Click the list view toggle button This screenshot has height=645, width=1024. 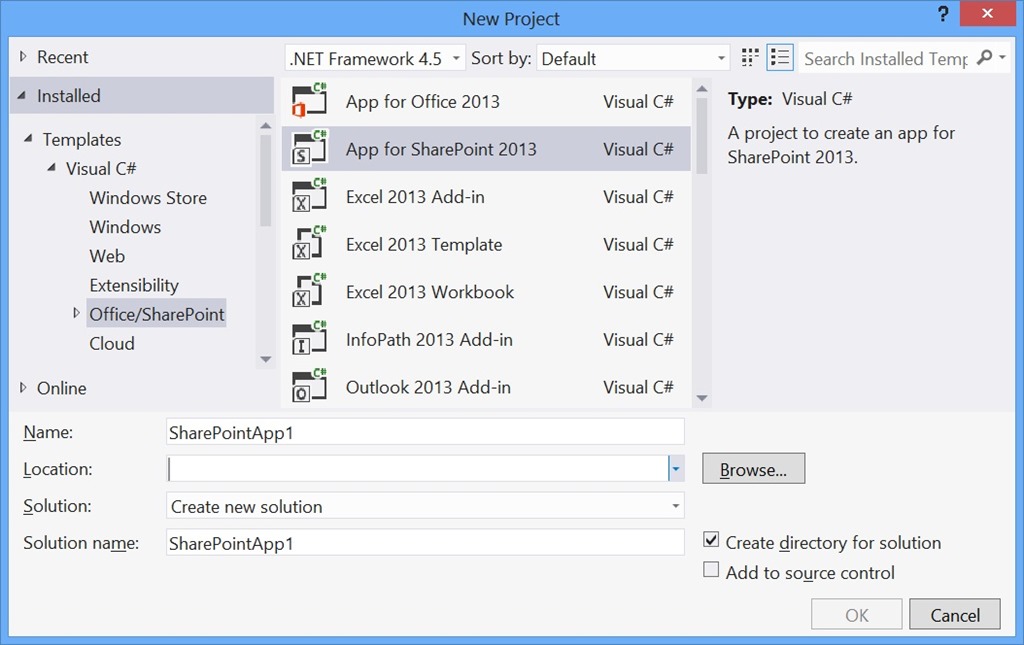(780, 57)
